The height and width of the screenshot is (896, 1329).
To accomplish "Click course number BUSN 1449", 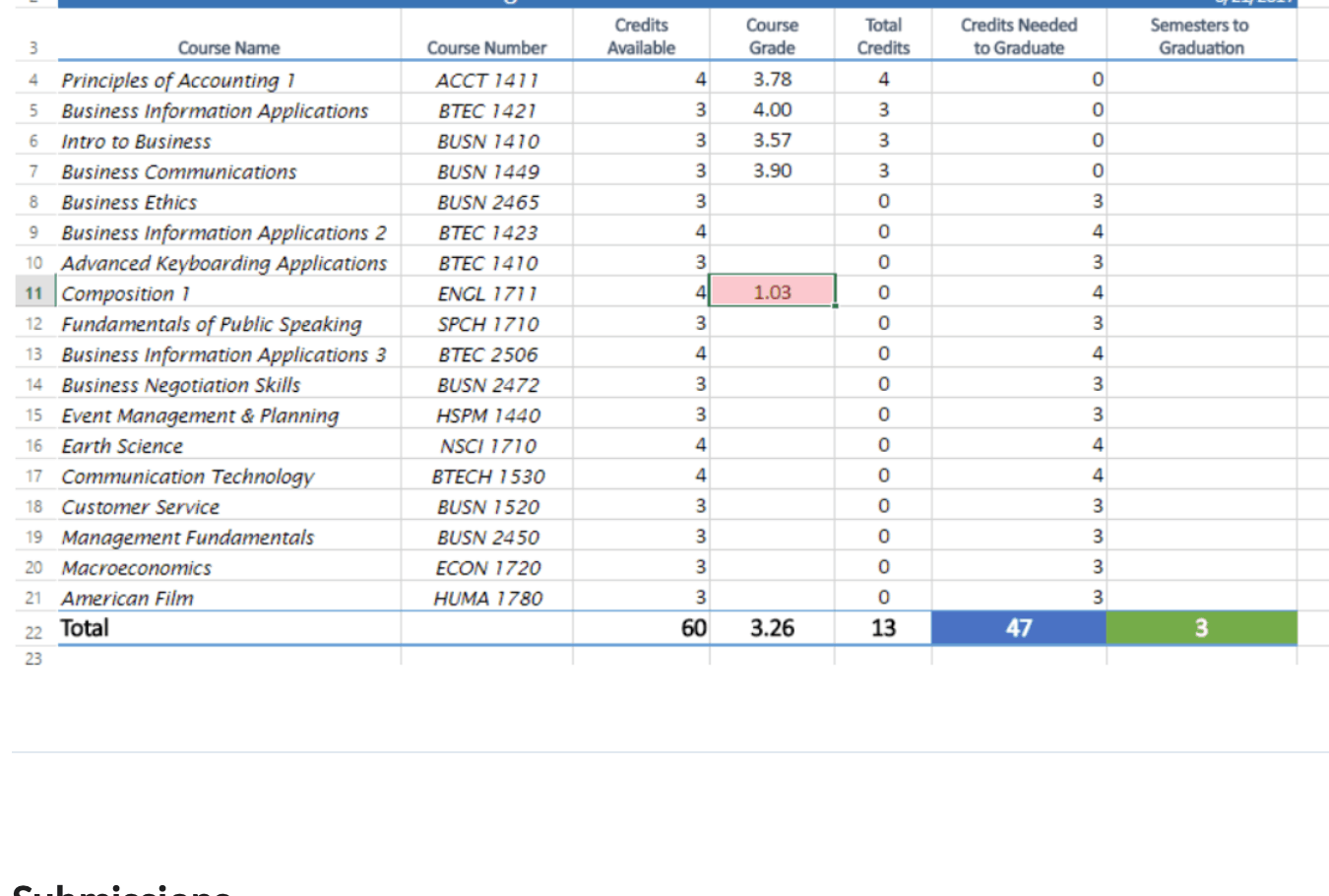I will [486, 170].
